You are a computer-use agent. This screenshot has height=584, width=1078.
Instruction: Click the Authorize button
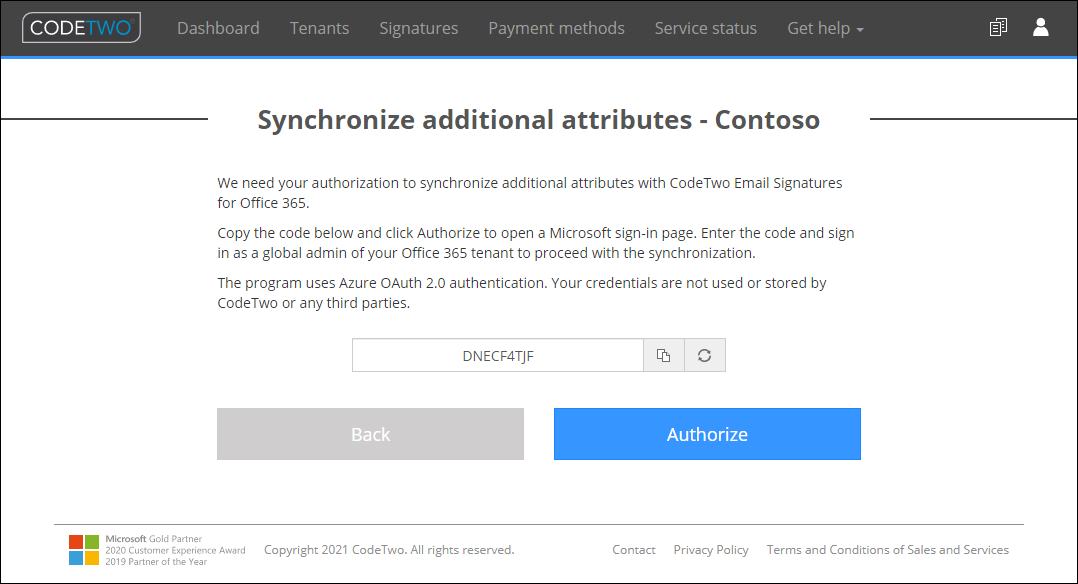tap(707, 434)
